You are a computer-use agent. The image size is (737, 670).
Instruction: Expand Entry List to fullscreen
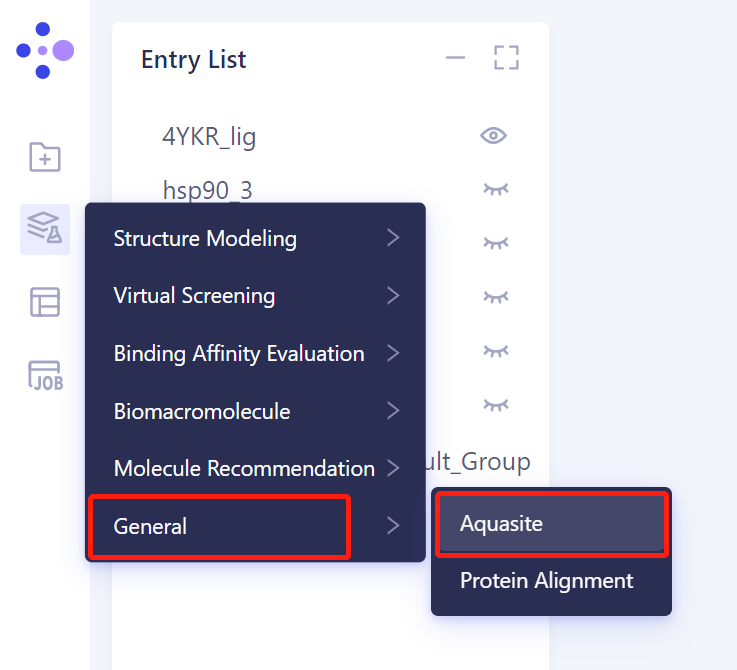coord(507,58)
